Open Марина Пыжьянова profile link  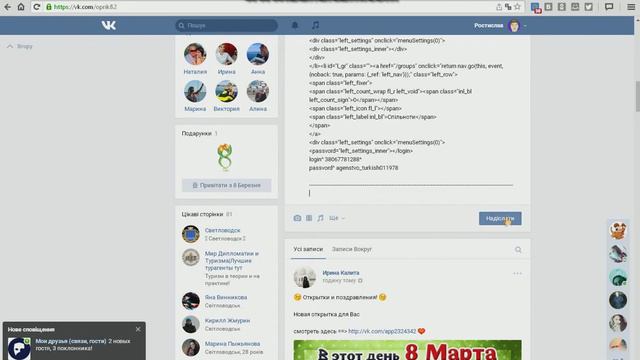pyautogui.click(x=232, y=344)
